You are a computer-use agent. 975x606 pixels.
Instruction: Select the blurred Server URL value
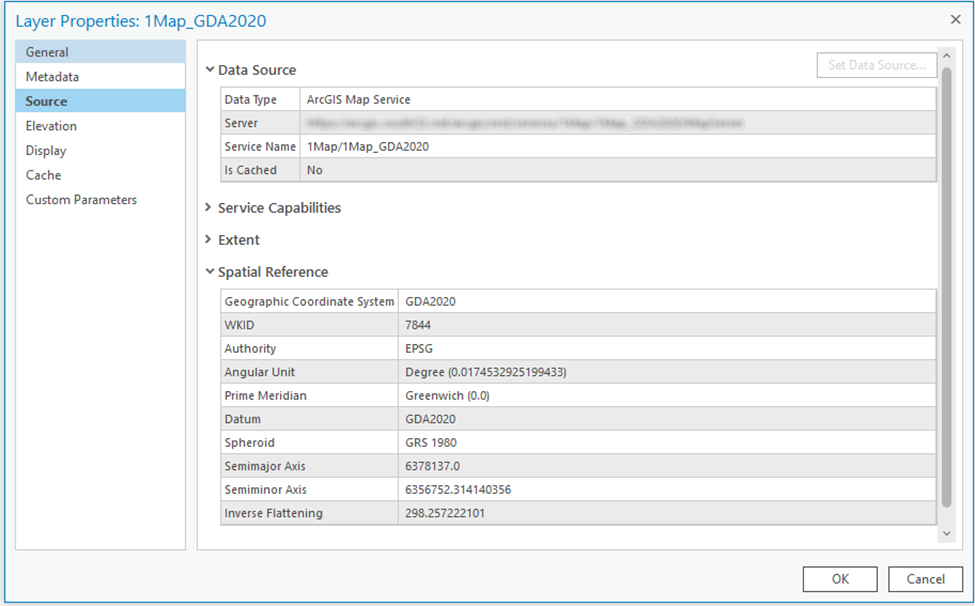click(525, 123)
